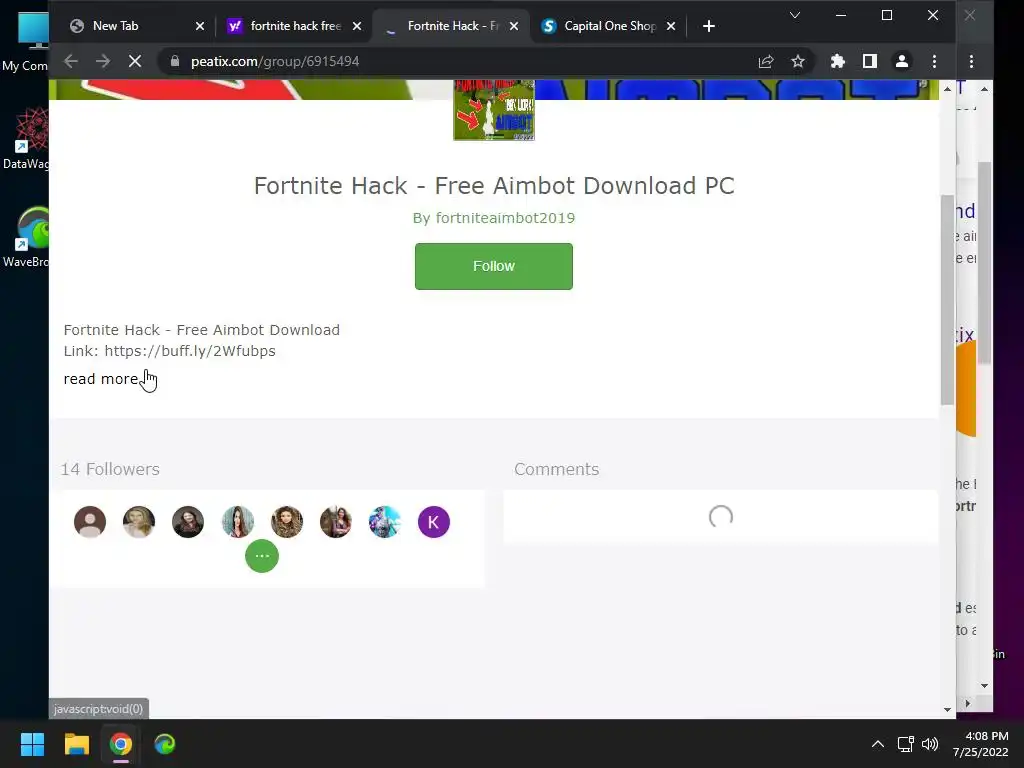Click the buff.ly link text

[x=190, y=351]
